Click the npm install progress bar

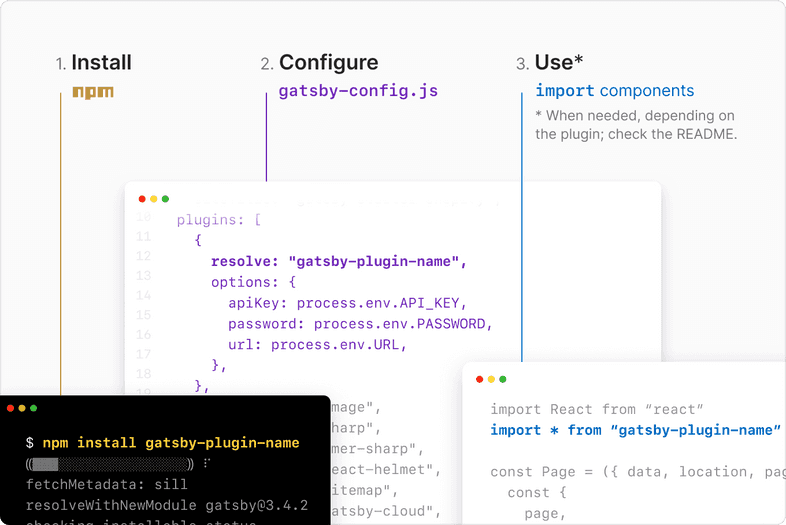click(112, 464)
